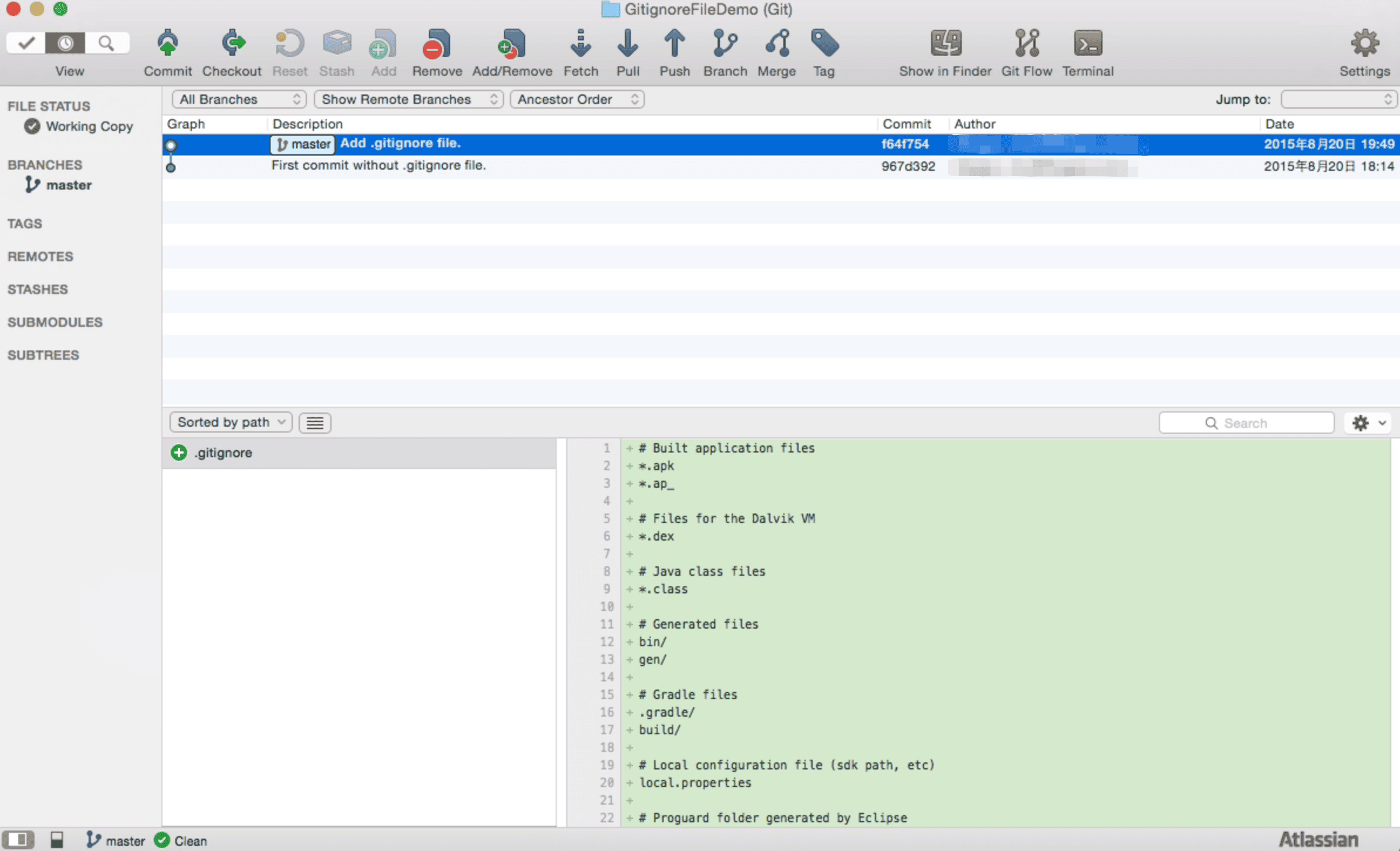1400x851 pixels.
Task: Click the Description column header
Action: 307,124
